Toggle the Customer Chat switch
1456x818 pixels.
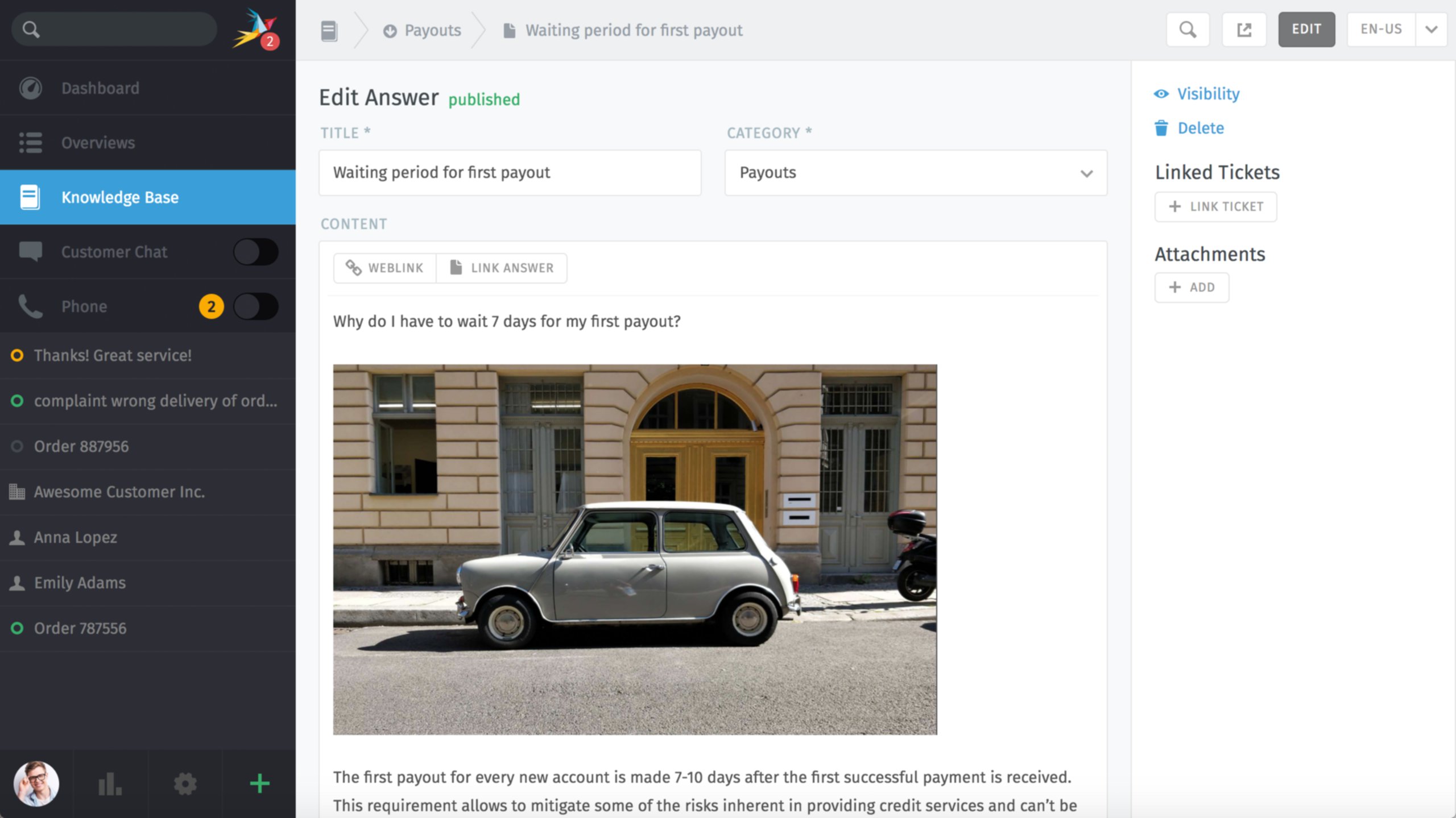[255, 252]
